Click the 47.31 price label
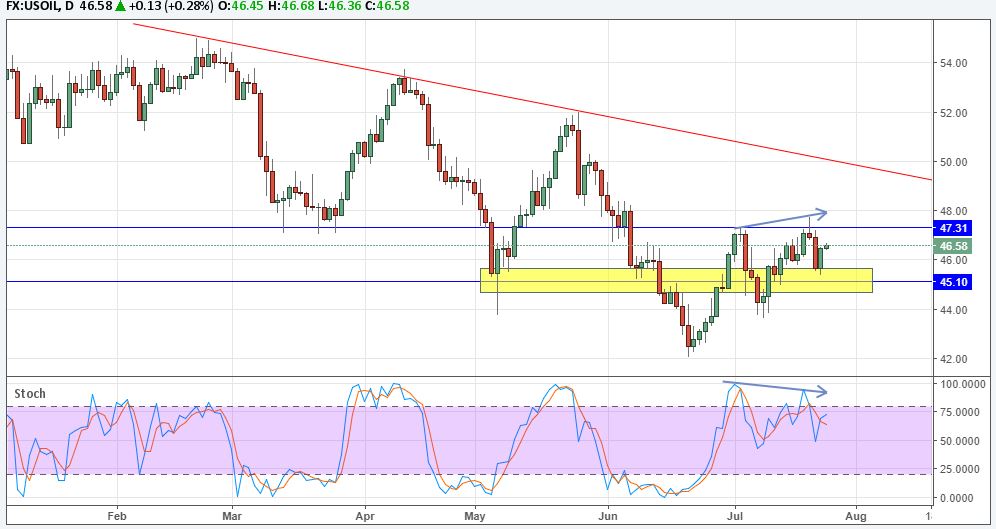The height and width of the screenshot is (529, 996). [953, 227]
